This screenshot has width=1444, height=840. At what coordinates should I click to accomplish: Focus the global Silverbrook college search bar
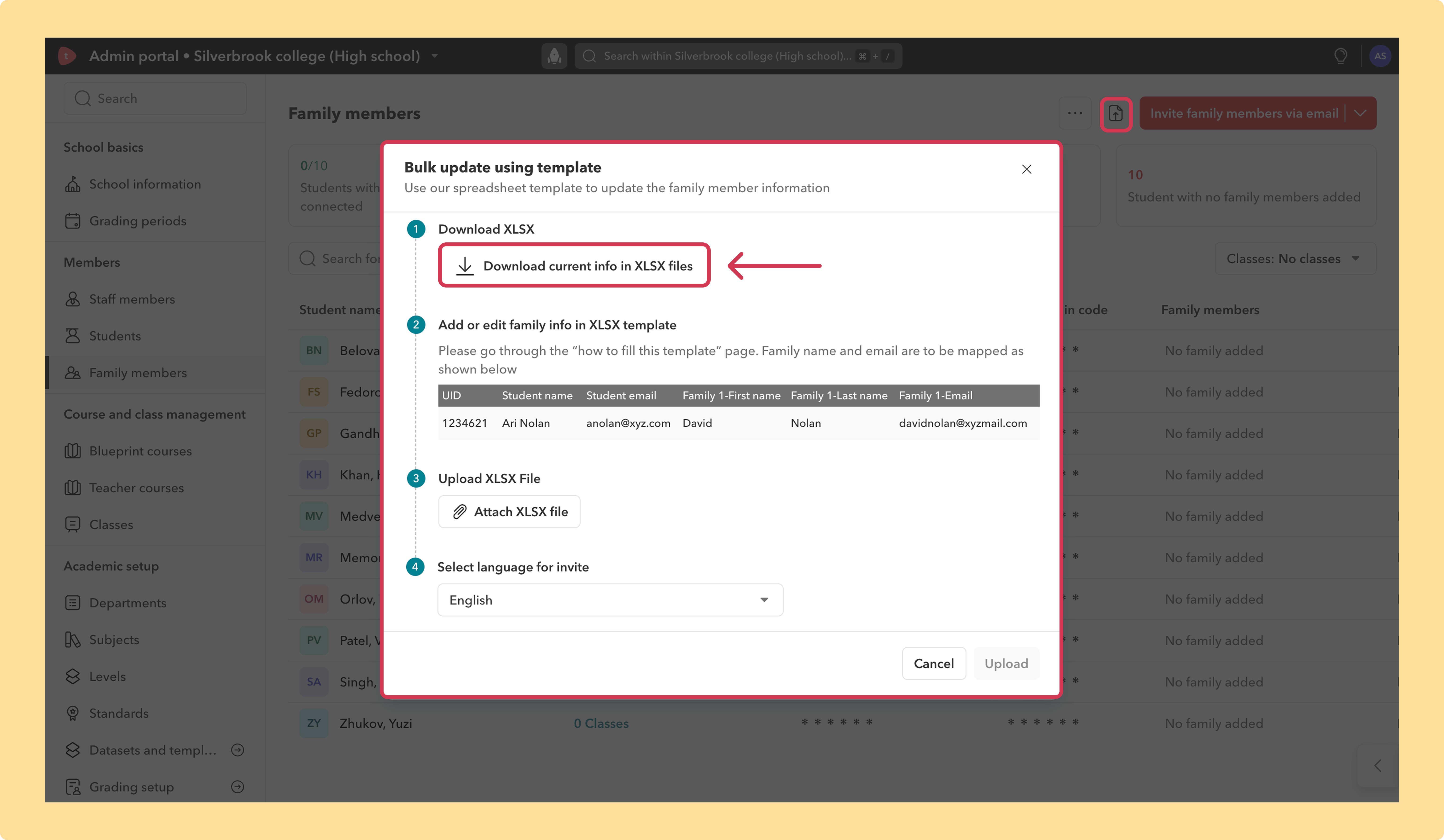(738, 56)
